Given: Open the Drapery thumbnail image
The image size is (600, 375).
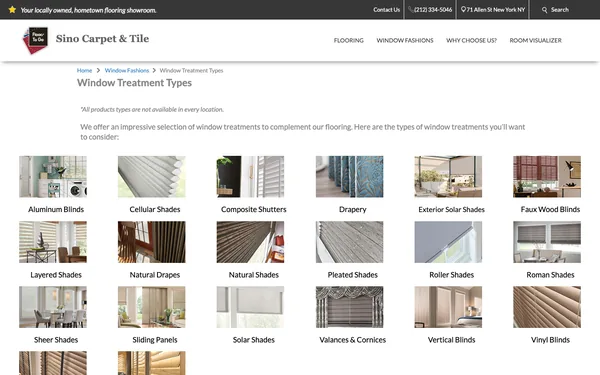Looking at the screenshot, I should [x=349, y=176].
